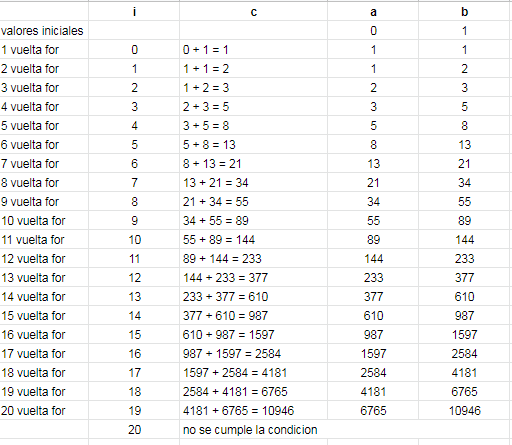Click the '10 vuelta for' row label

44,220
